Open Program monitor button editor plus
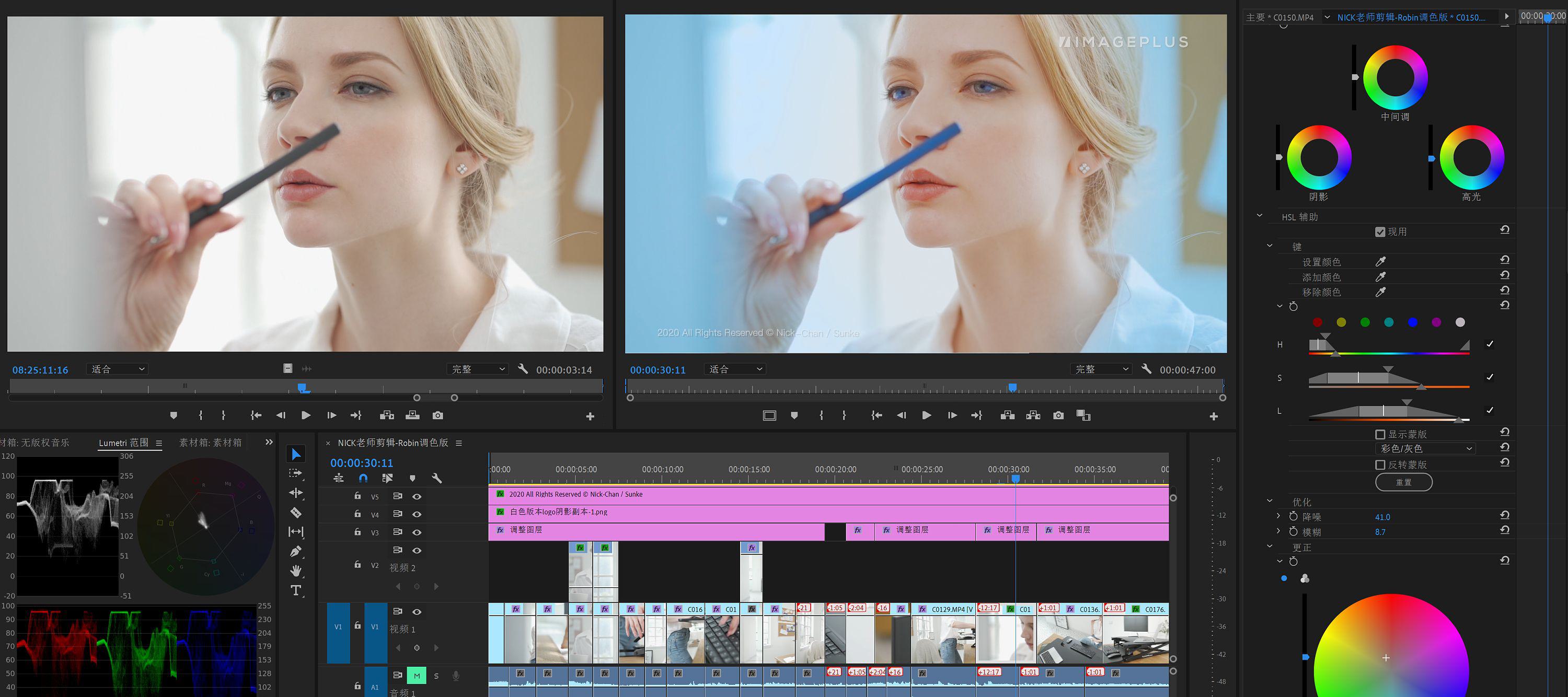This screenshot has height=697, width=1568. tap(1214, 416)
